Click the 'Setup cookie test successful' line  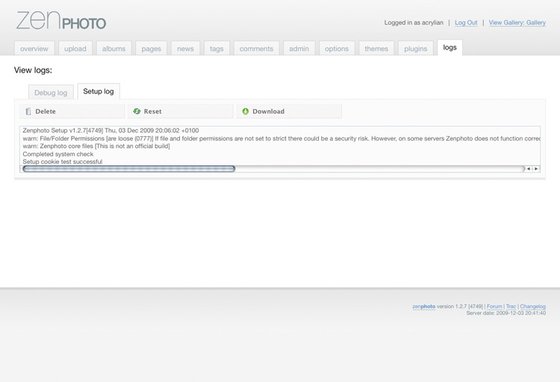62,162
